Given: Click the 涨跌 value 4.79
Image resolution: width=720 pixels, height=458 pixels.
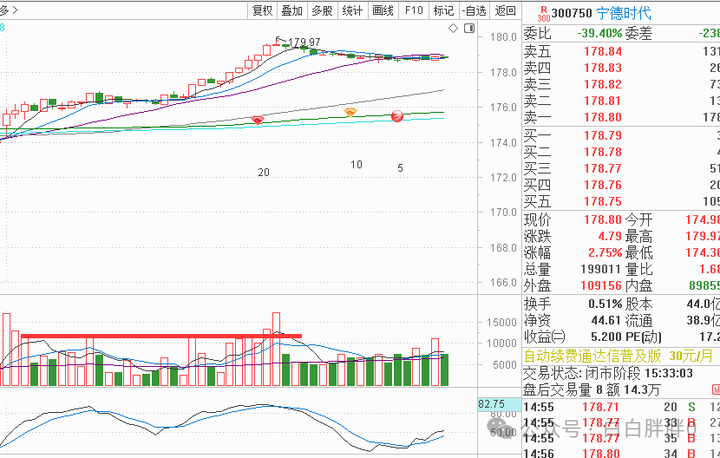Looking at the screenshot, I should click(x=609, y=237).
